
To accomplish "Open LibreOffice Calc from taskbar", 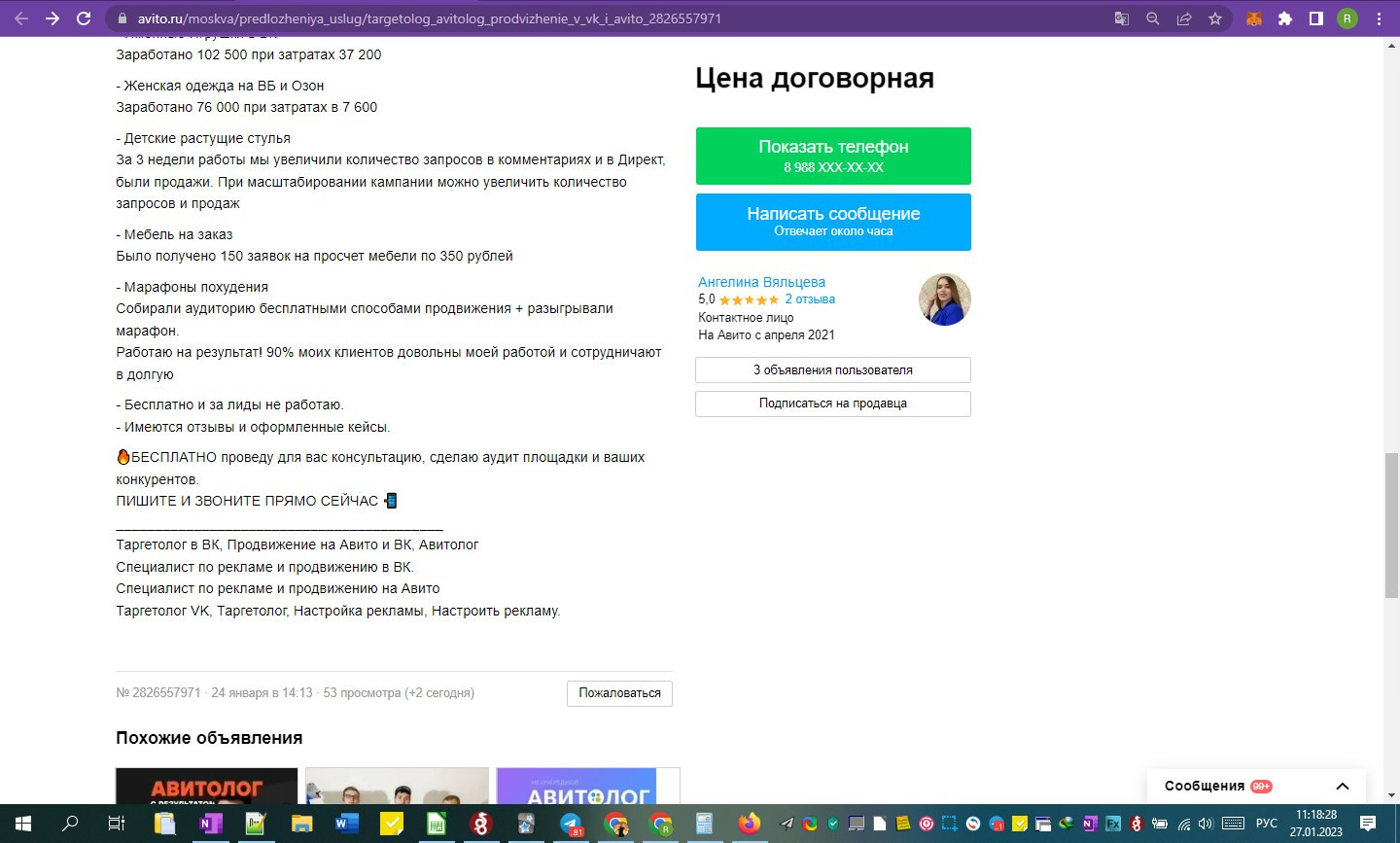I will tap(437, 824).
